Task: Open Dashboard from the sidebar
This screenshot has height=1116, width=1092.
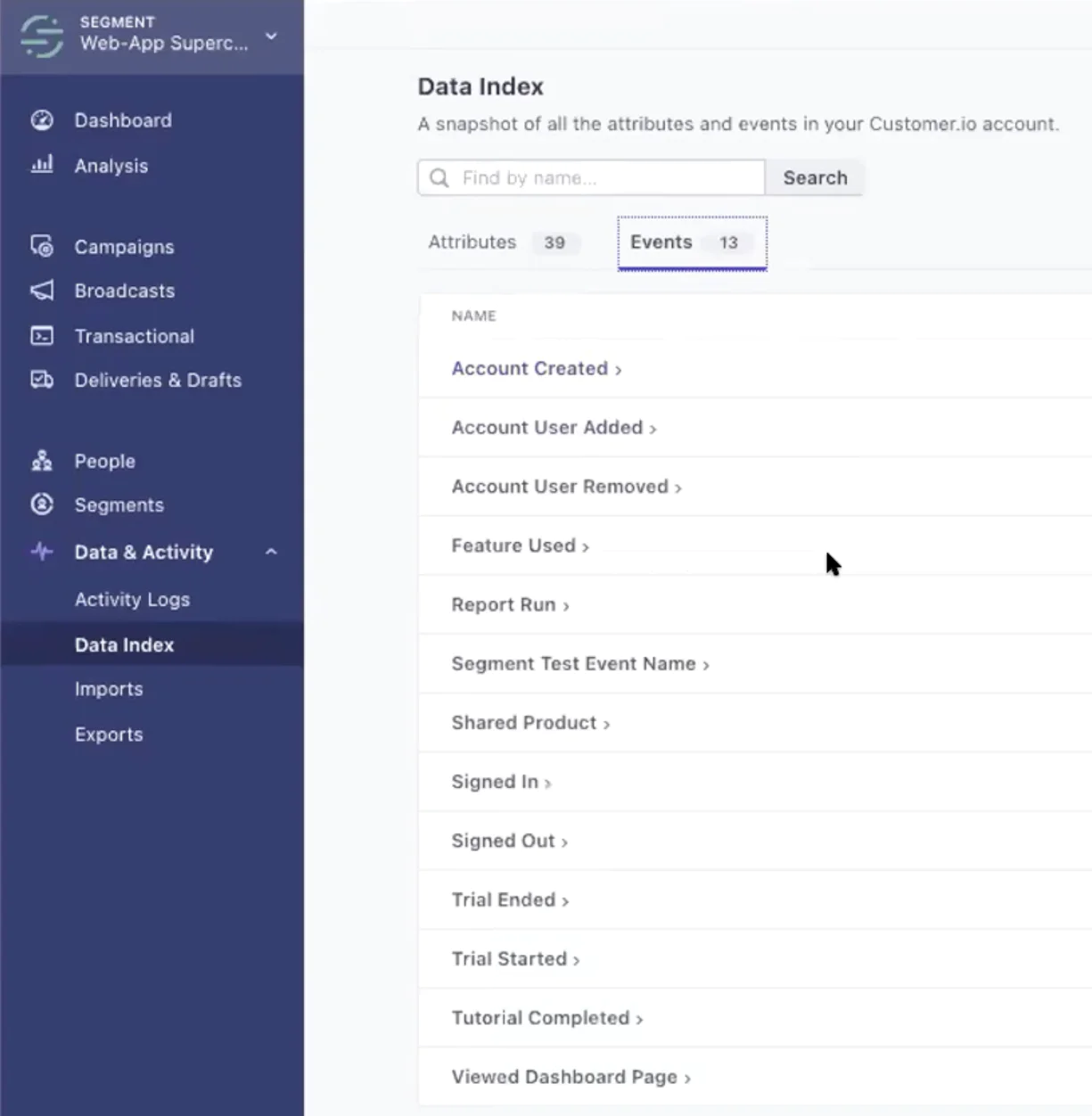Action: coord(123,120)
